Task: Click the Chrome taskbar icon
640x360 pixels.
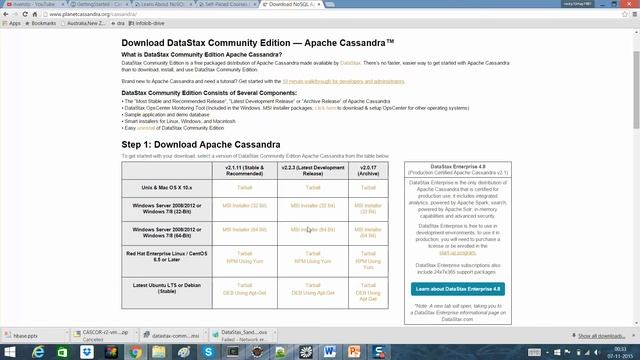Action: [136, 352]
